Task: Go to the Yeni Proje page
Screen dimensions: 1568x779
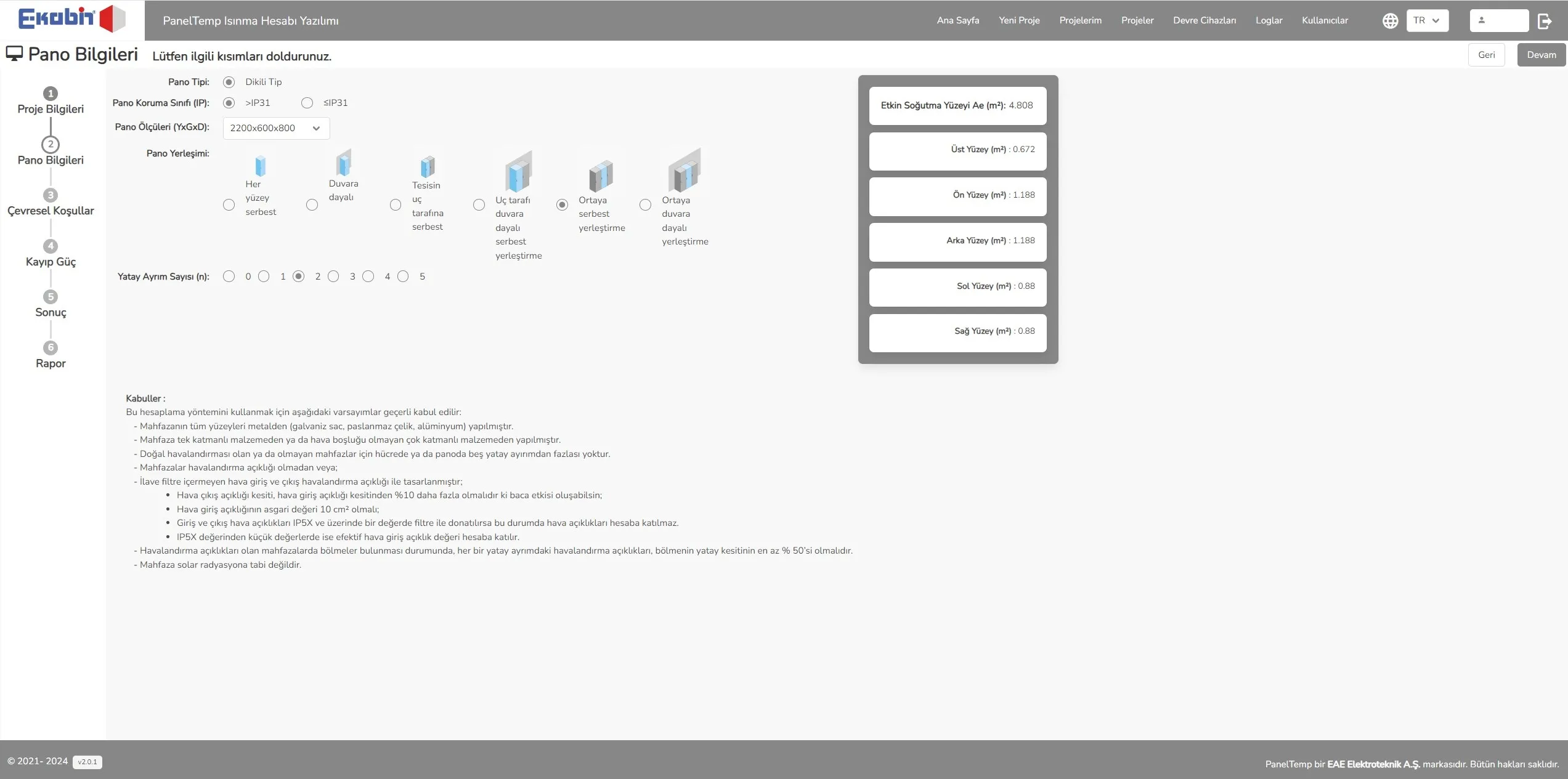Action: (x=1018, y=20)
